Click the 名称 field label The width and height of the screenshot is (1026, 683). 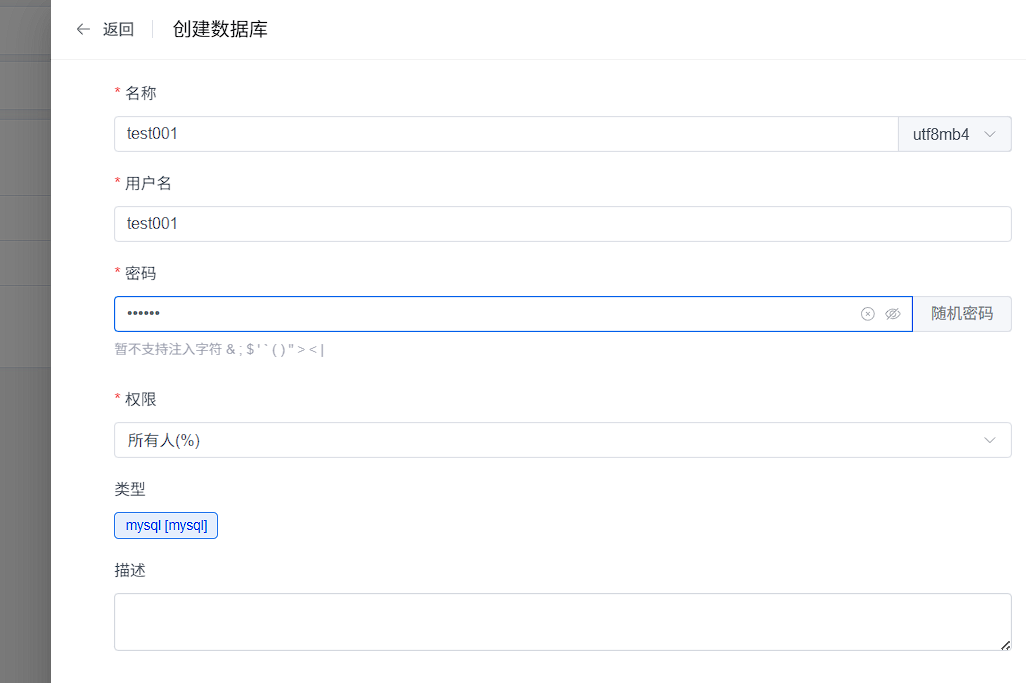140,93
